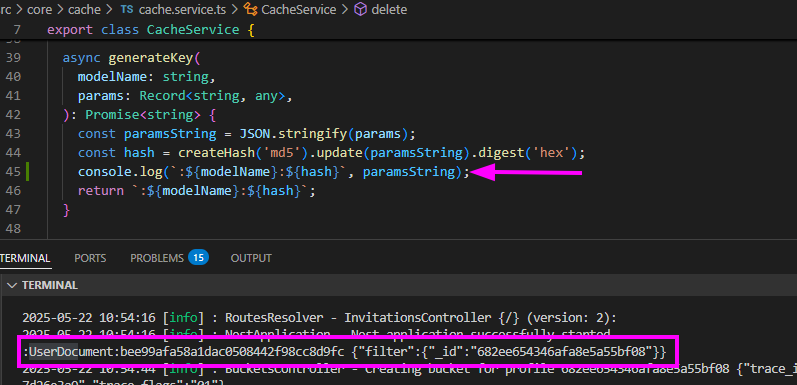Click the BucketsController log line in terminal

coord(410,370)
